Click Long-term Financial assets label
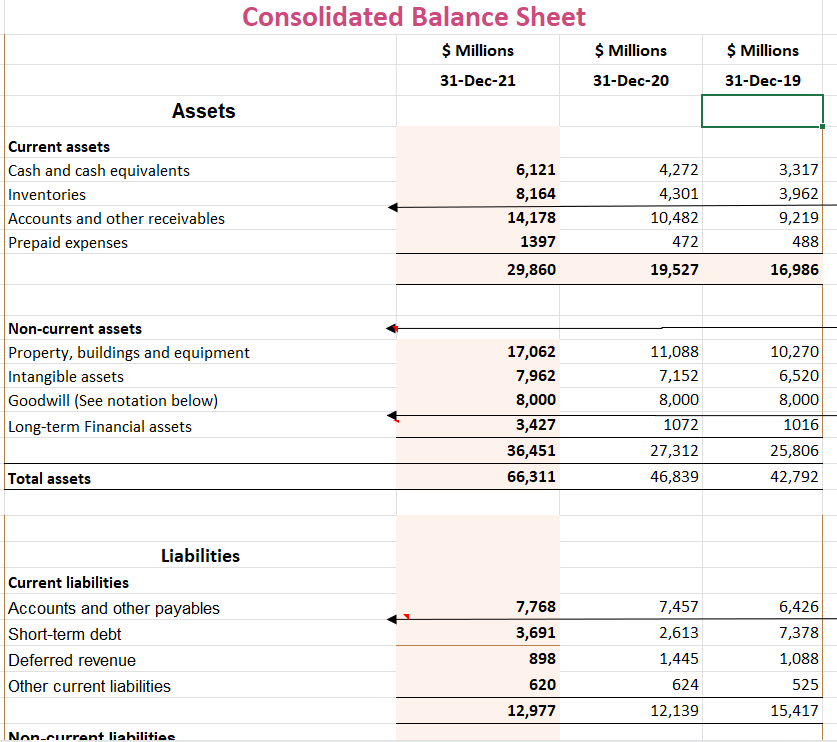 tap(100, 427)
